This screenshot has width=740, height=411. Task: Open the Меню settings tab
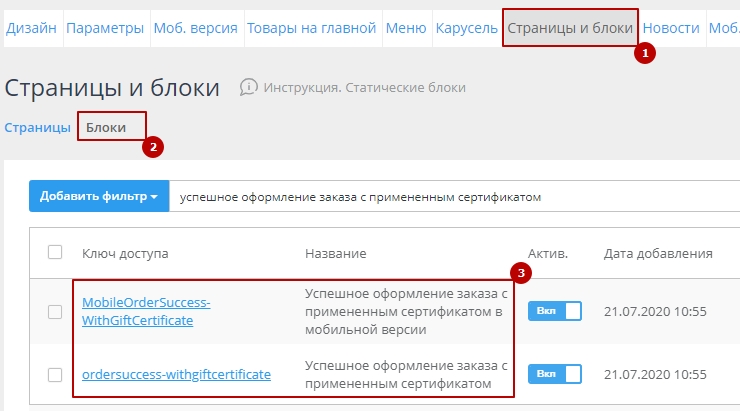click(x=407, y=28)
